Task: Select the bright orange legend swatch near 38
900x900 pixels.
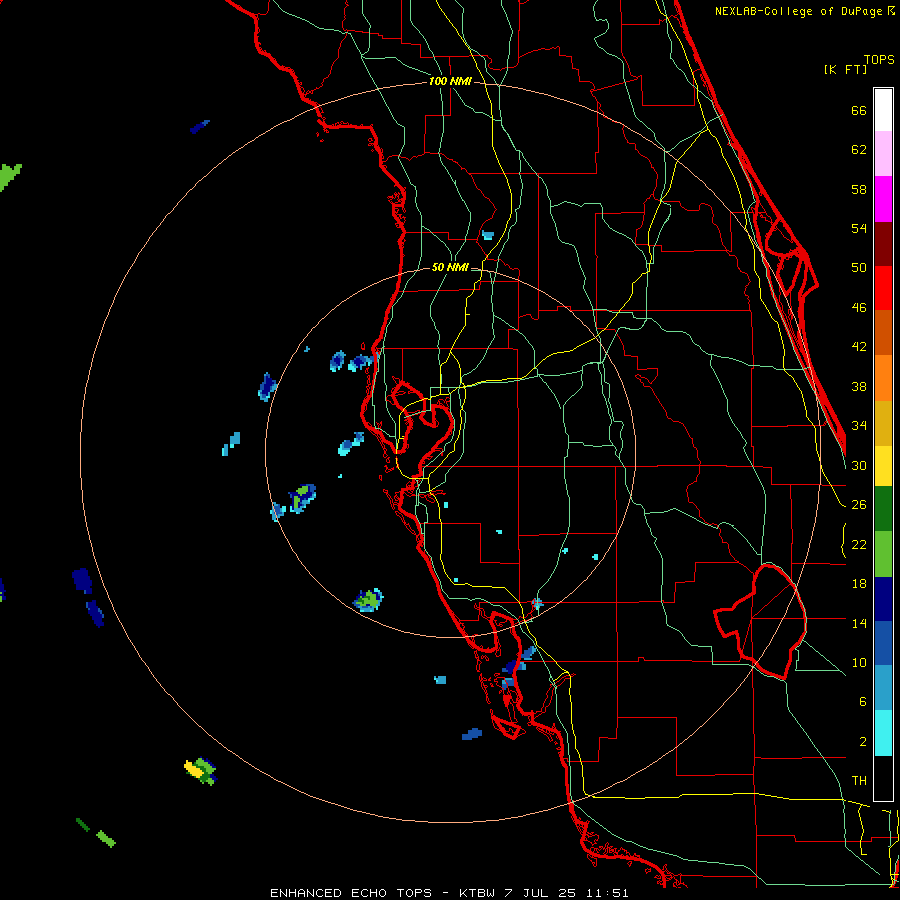Action: tap(883, 378)
